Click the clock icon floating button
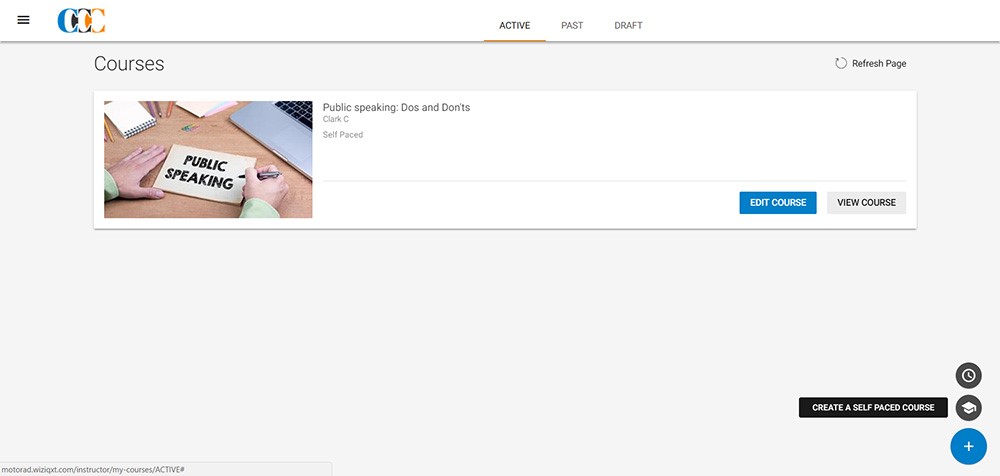 tap(968, 375)
